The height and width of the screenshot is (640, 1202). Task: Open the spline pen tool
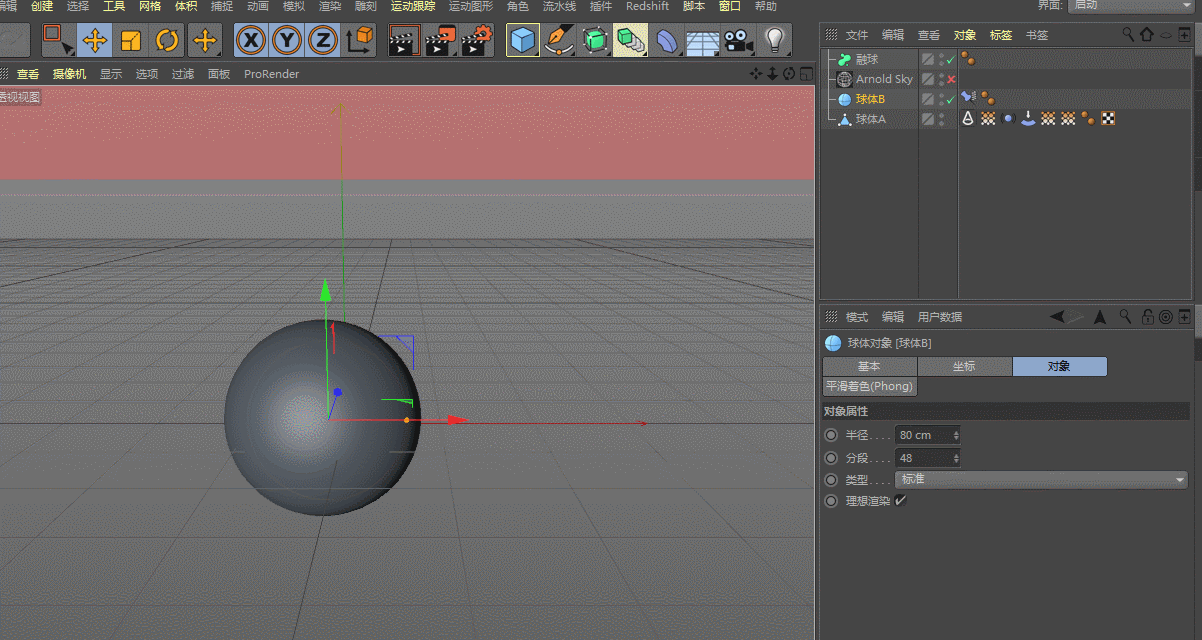click(559, 40)
